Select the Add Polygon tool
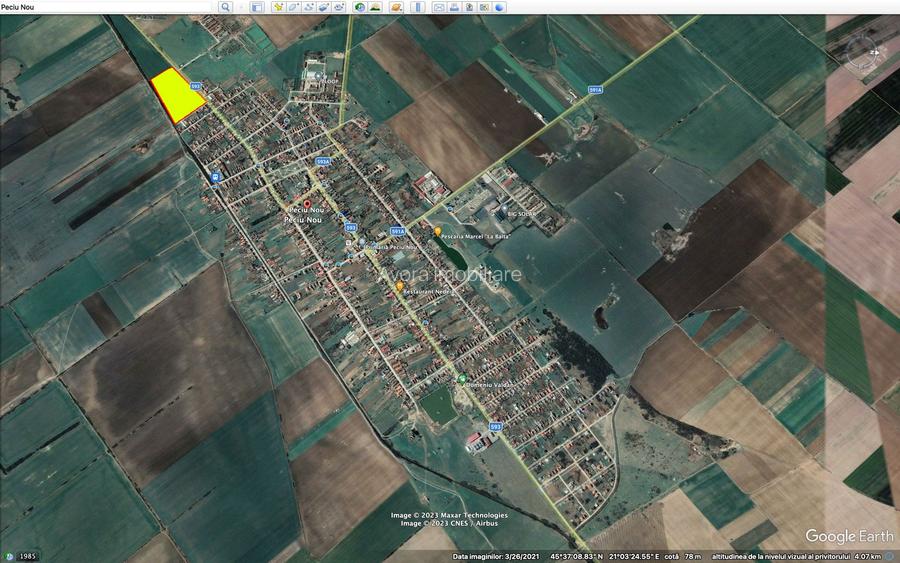The height and width of the screenshot is (563, 900). (x=293, y=7)
